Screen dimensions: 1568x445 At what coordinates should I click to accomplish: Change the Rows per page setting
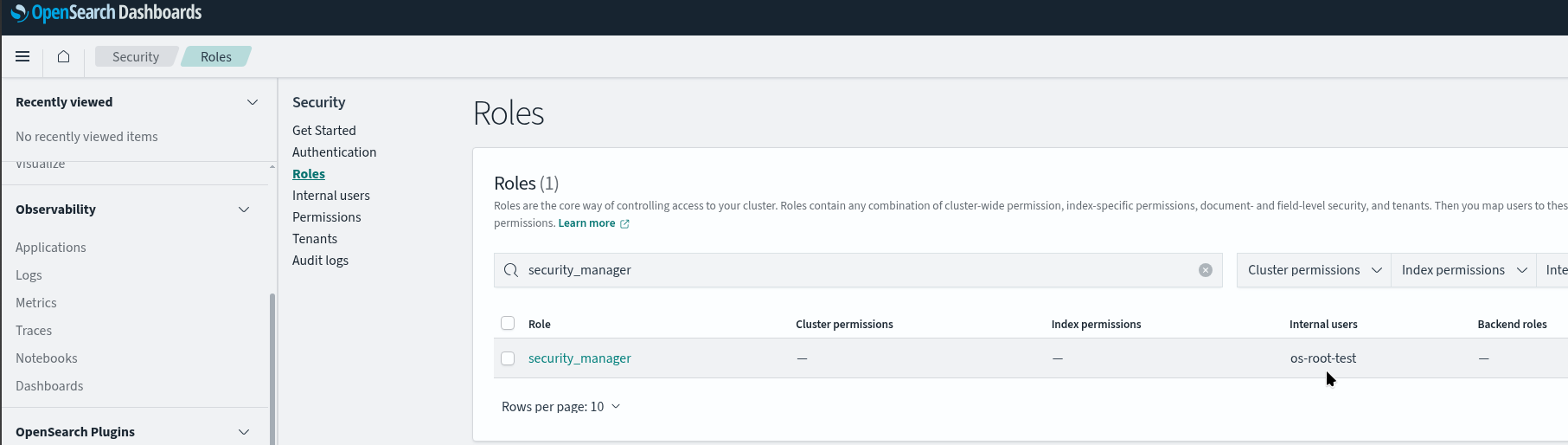[x=561, y=407]
